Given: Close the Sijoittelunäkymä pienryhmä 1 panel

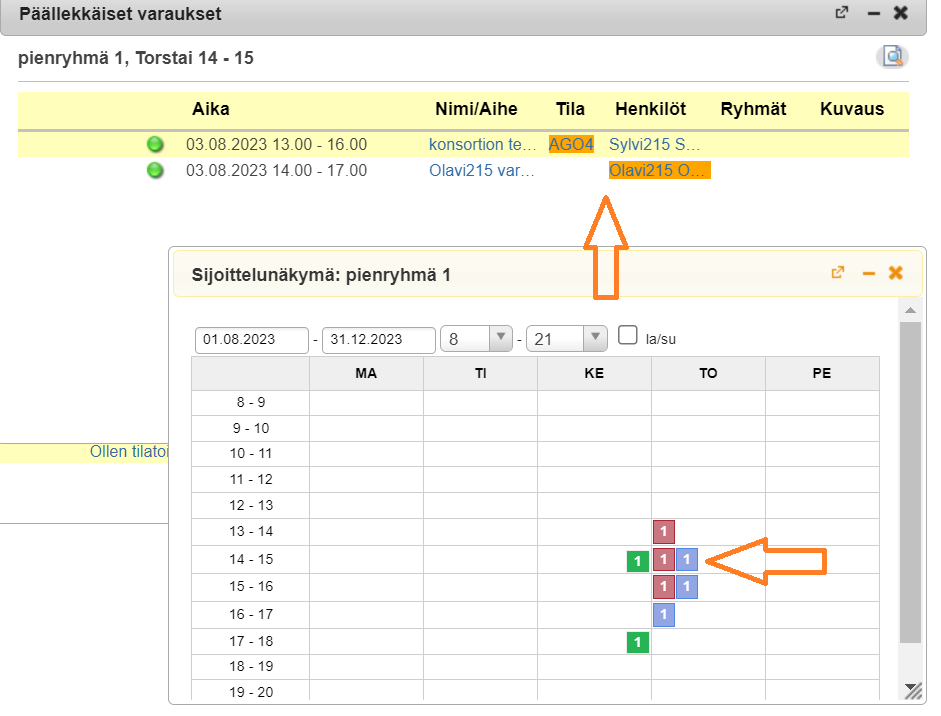Looking at the screenshot, I should [896, 272].
